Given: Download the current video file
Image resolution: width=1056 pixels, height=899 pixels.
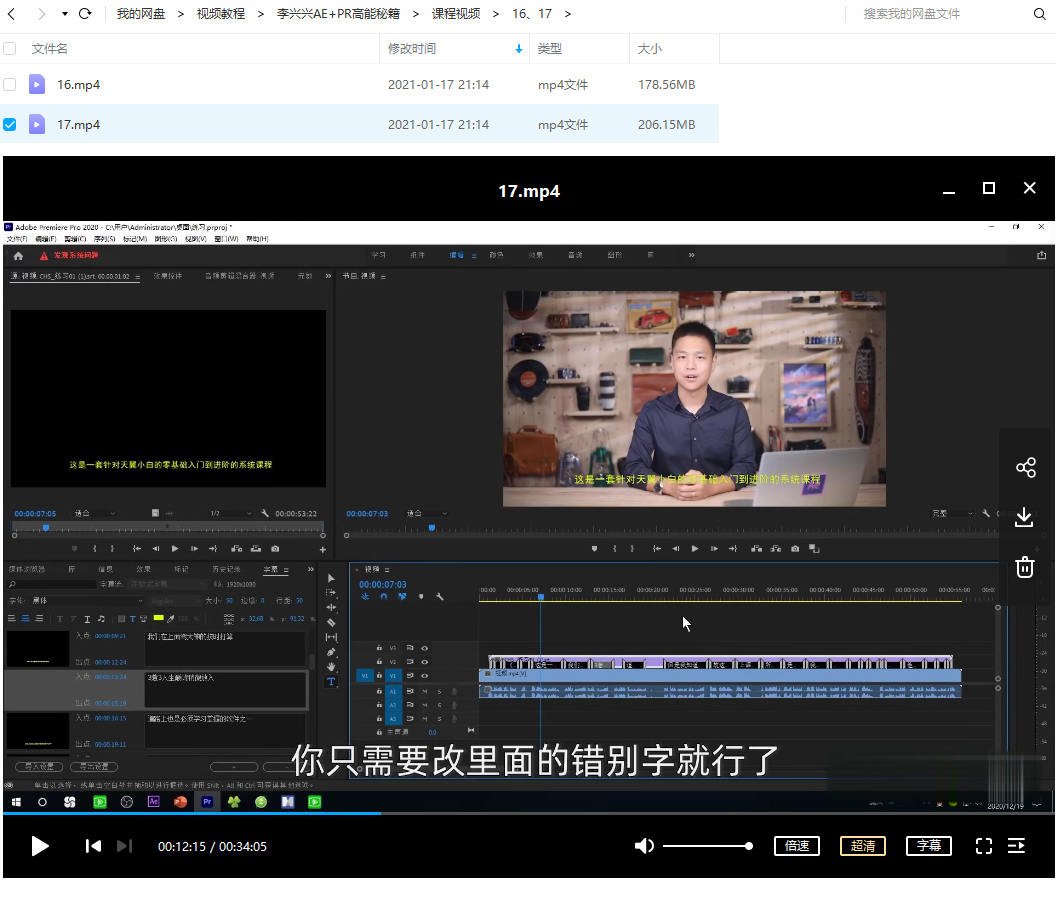Looking at the screenshot, I should [x=1024, y=517].
